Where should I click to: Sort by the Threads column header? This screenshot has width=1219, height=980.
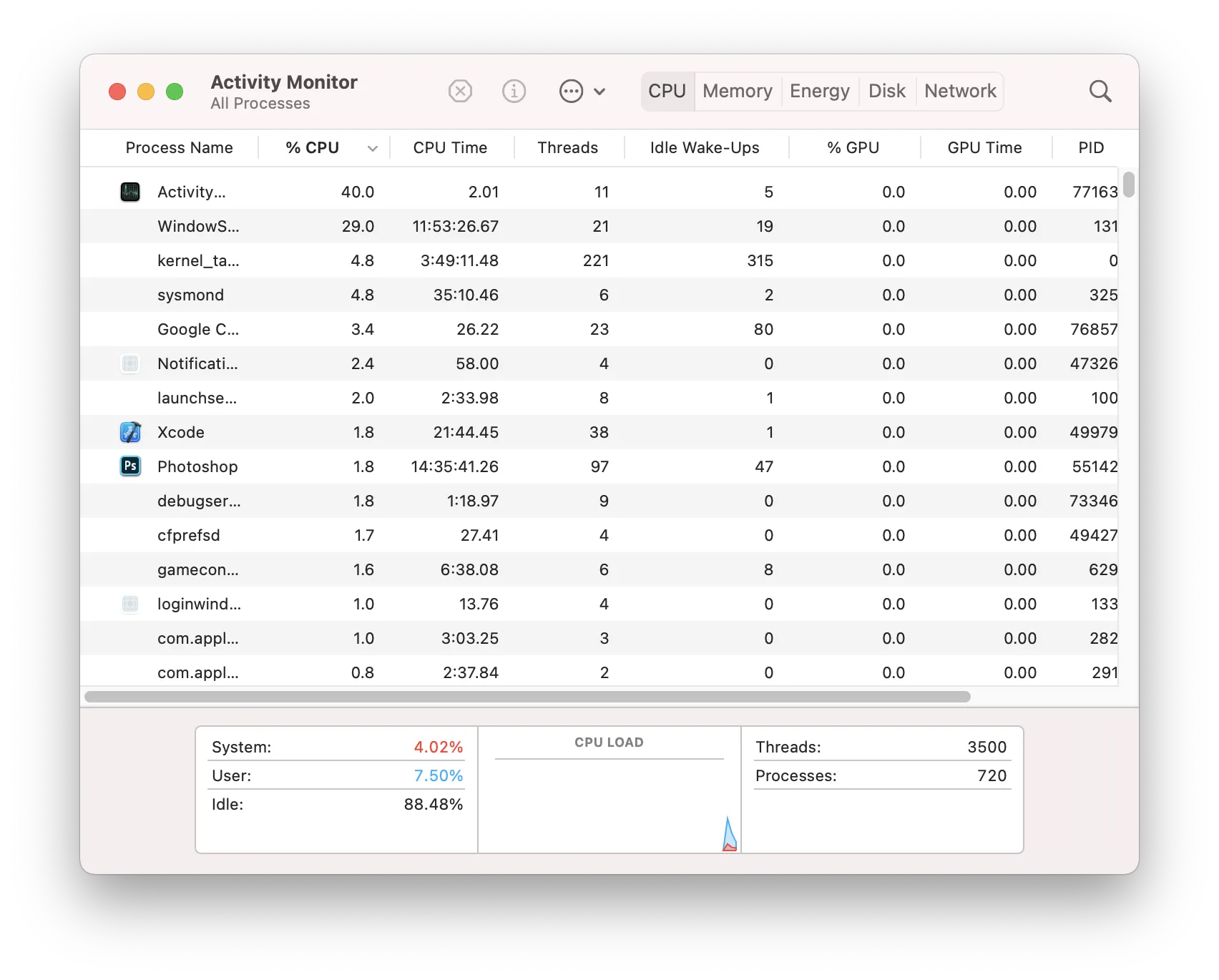[567, 147]
